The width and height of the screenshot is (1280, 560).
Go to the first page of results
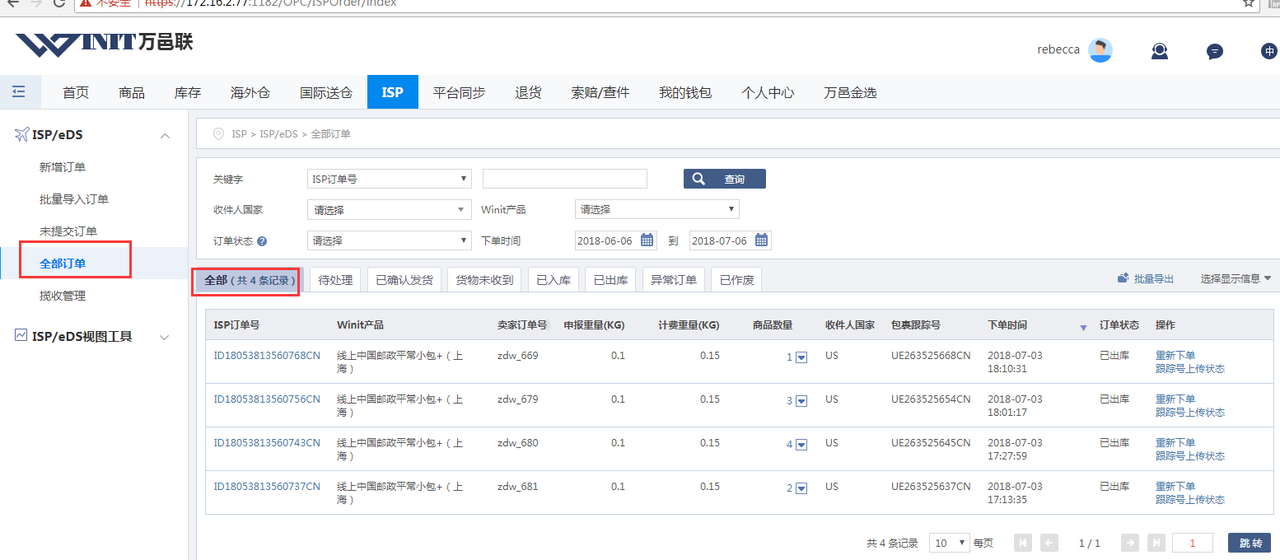click(1022, 542)
